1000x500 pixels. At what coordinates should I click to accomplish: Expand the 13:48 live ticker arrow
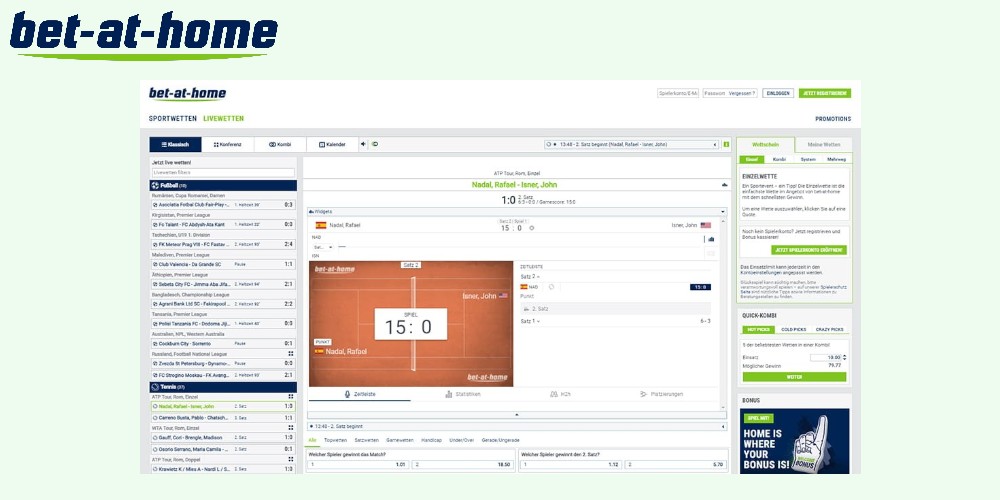point(715,145)
